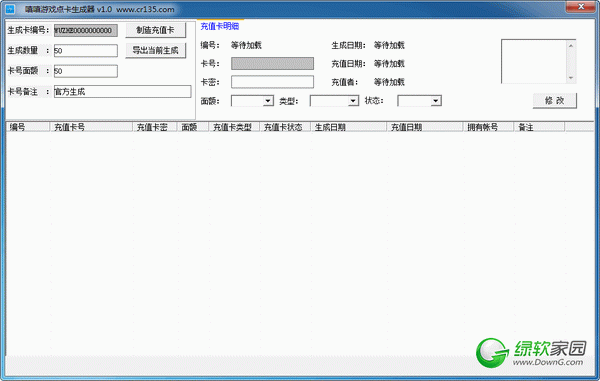Viewport: 600px width, 381px height.
Task: Click the app icon in the title bar
Action: coord(10,9)
